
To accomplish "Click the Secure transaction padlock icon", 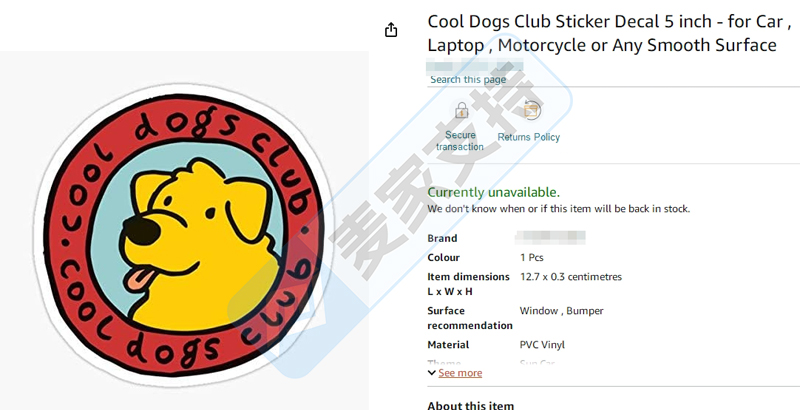I will pos(462,110).
